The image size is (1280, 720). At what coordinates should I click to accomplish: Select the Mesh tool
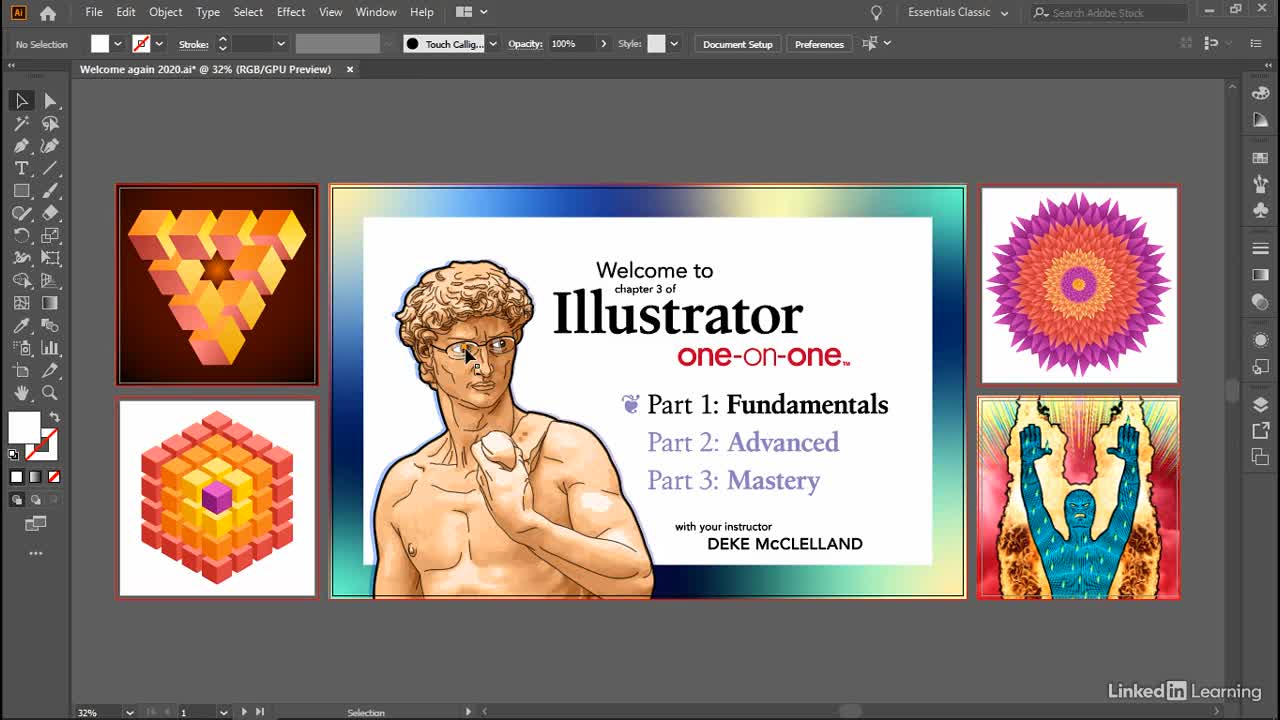(x=21, y=303)
